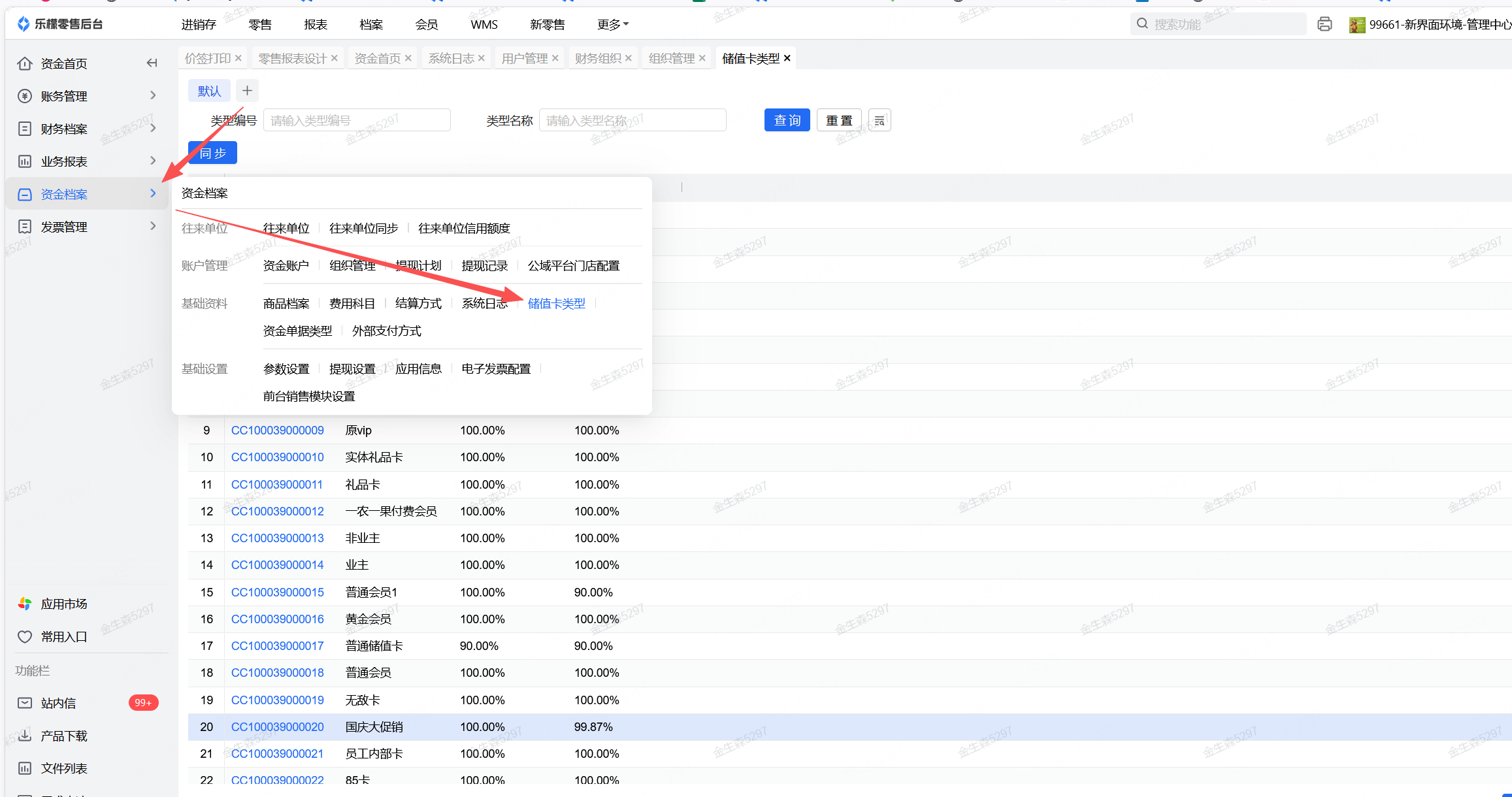Open link CC100039000015
1512x797 pixels.
[x=277, y=592]
